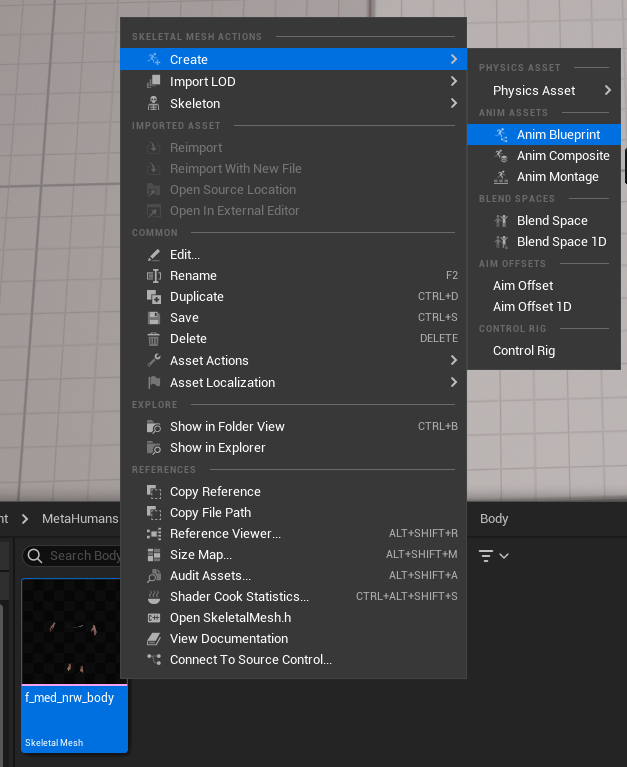Image resolution: width=627 pixels, height=767 pixels.
Task: Click the Save floppy disk icon
Action: 153,318
